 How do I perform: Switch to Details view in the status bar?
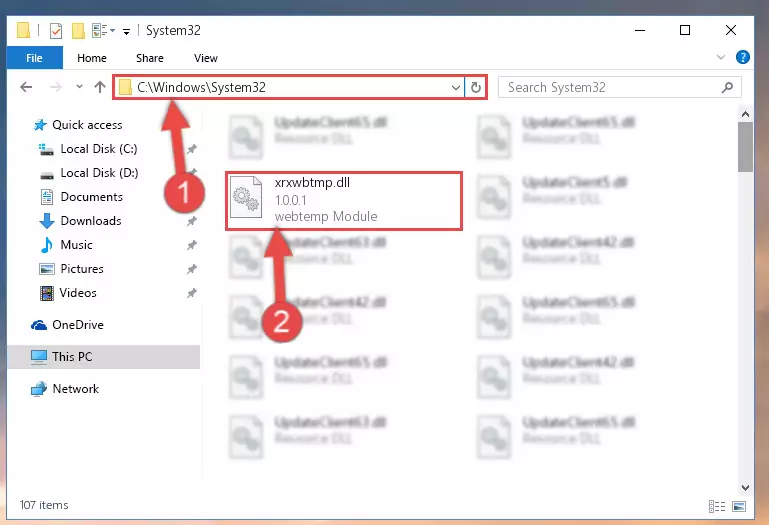(x=717, y=506)
